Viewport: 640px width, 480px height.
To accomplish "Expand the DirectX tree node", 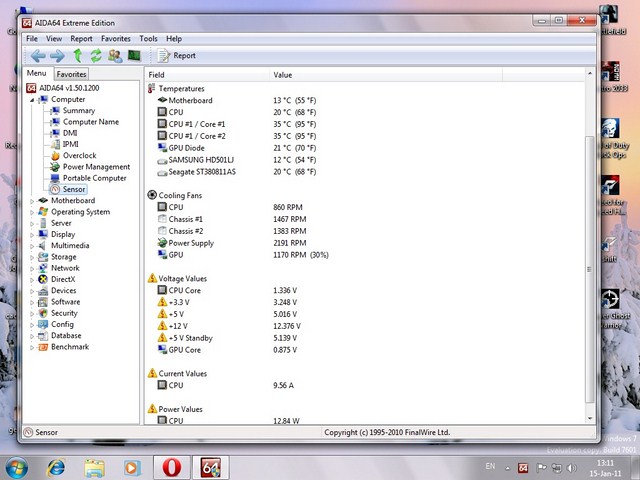I will click(32, 280).
